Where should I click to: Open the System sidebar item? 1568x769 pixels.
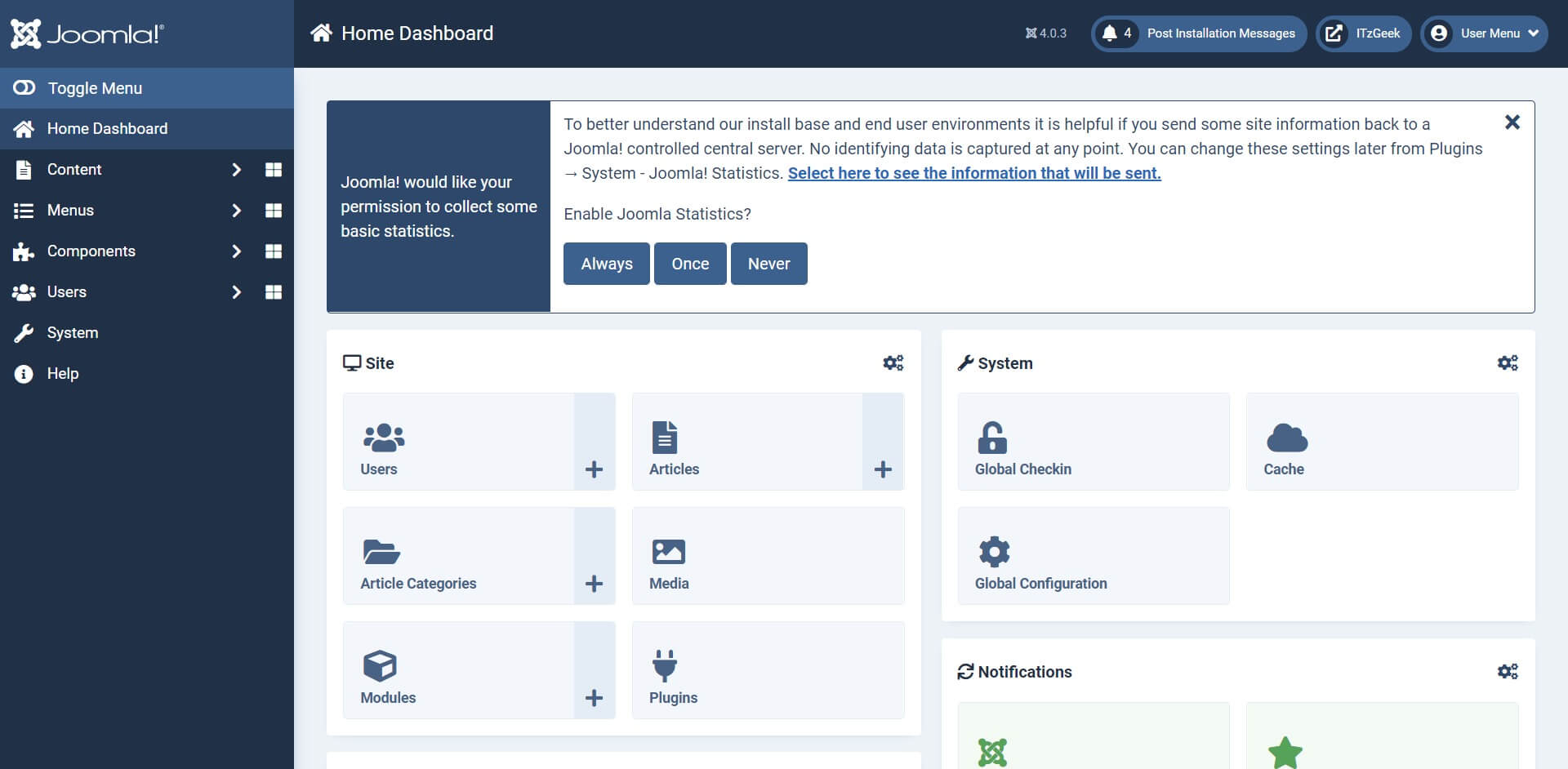(x=147, y=333)
